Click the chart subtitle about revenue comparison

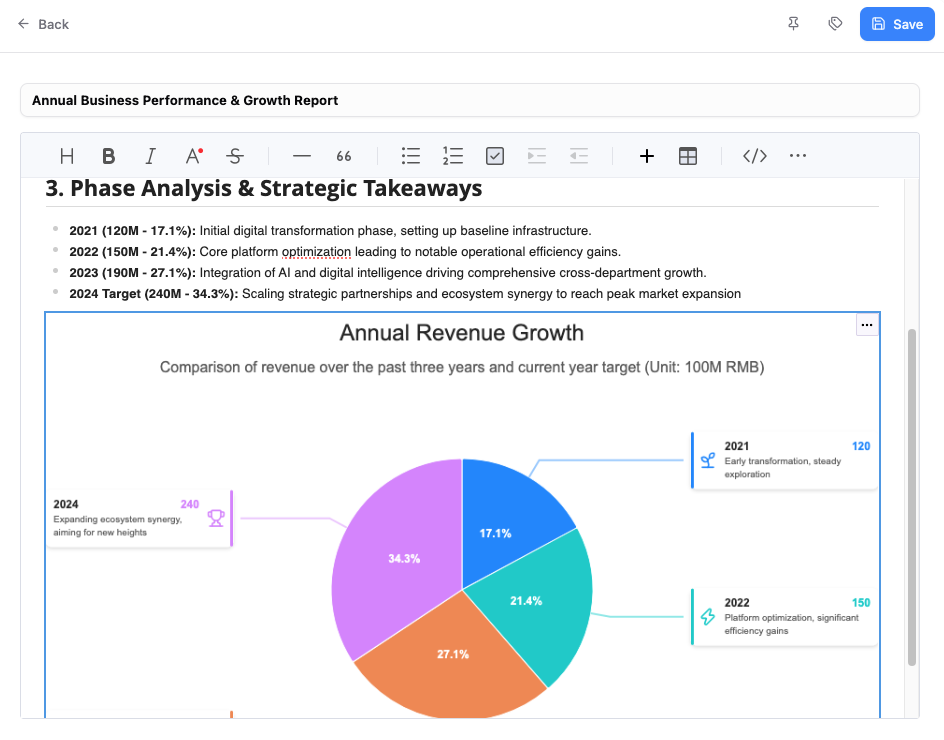pyautogui.click(x=462, y=367)
